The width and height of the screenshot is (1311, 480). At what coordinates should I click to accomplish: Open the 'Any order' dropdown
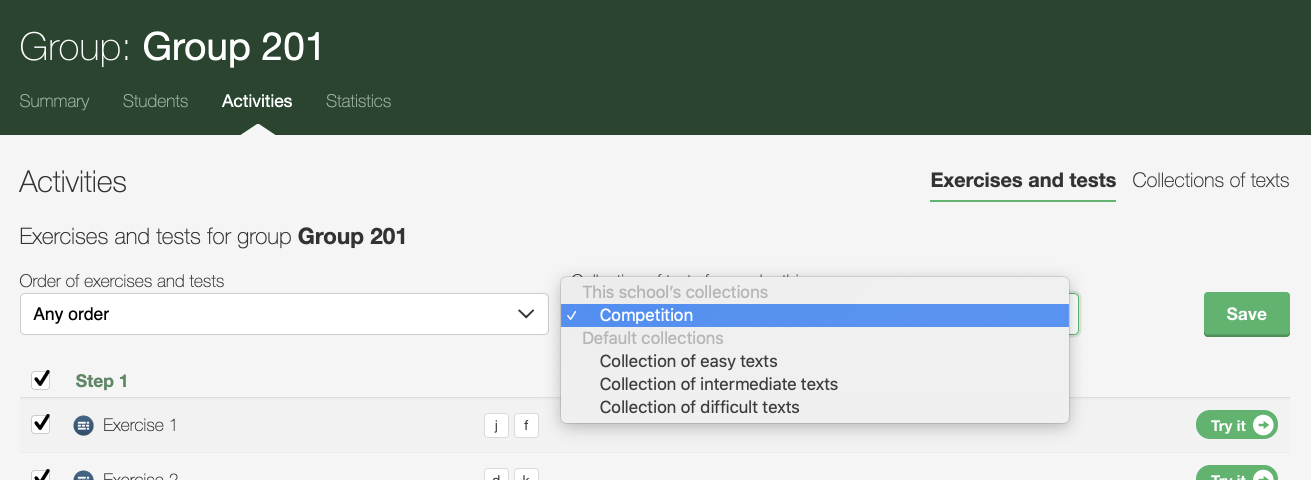283,314
